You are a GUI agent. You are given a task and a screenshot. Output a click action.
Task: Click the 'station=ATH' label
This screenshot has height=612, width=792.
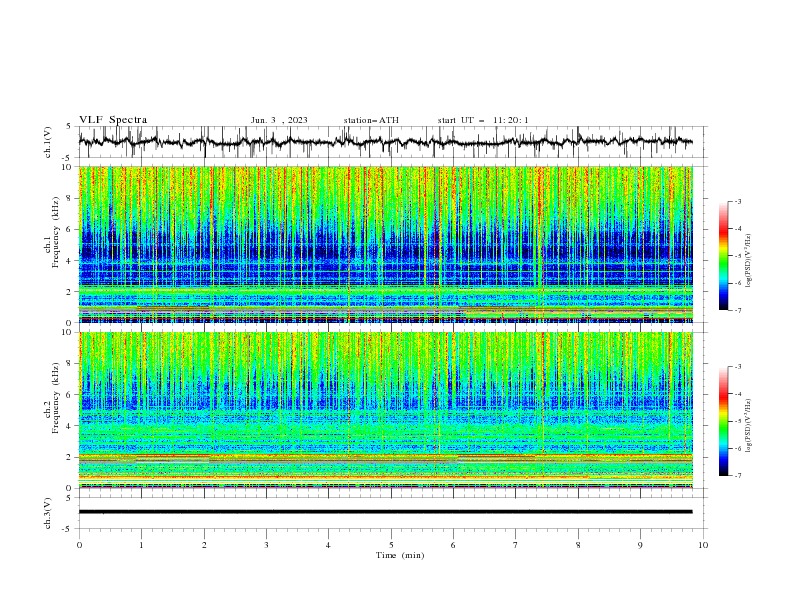(x=371, y=120)
